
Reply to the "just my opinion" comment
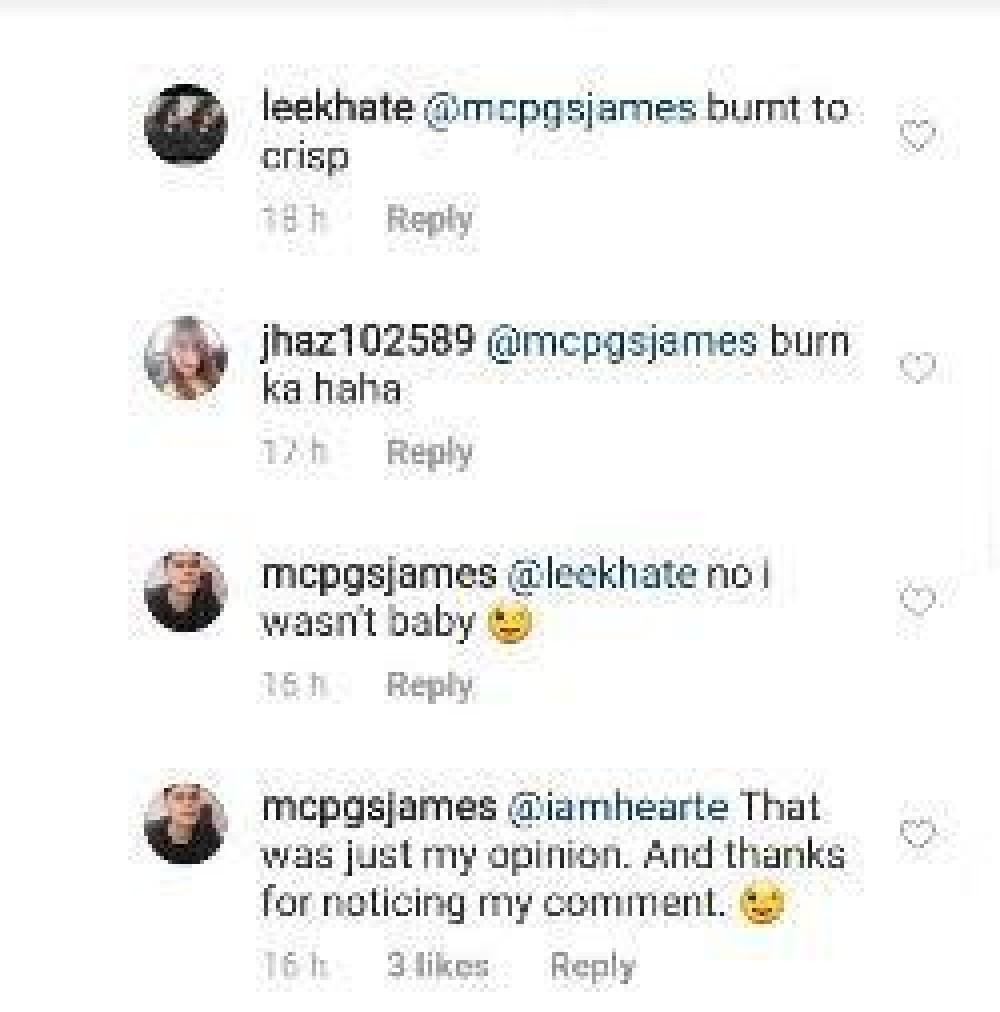[592, 966]
